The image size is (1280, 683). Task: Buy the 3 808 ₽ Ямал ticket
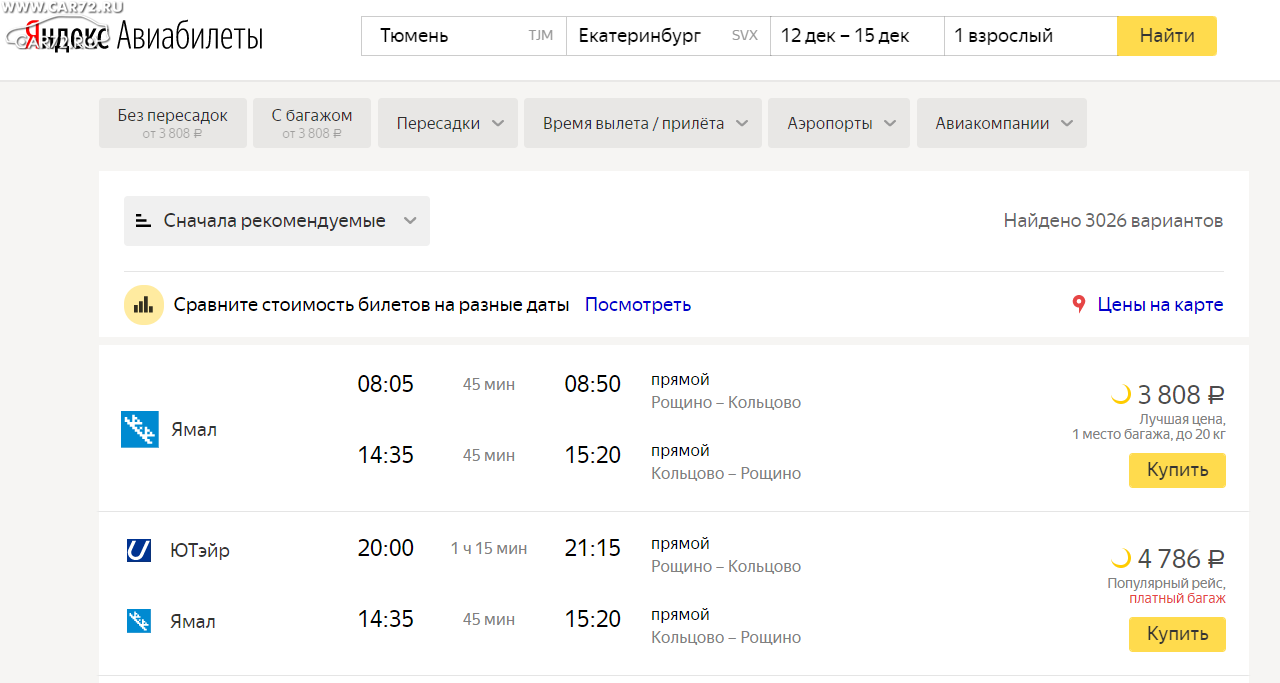tap(1177, 470)
